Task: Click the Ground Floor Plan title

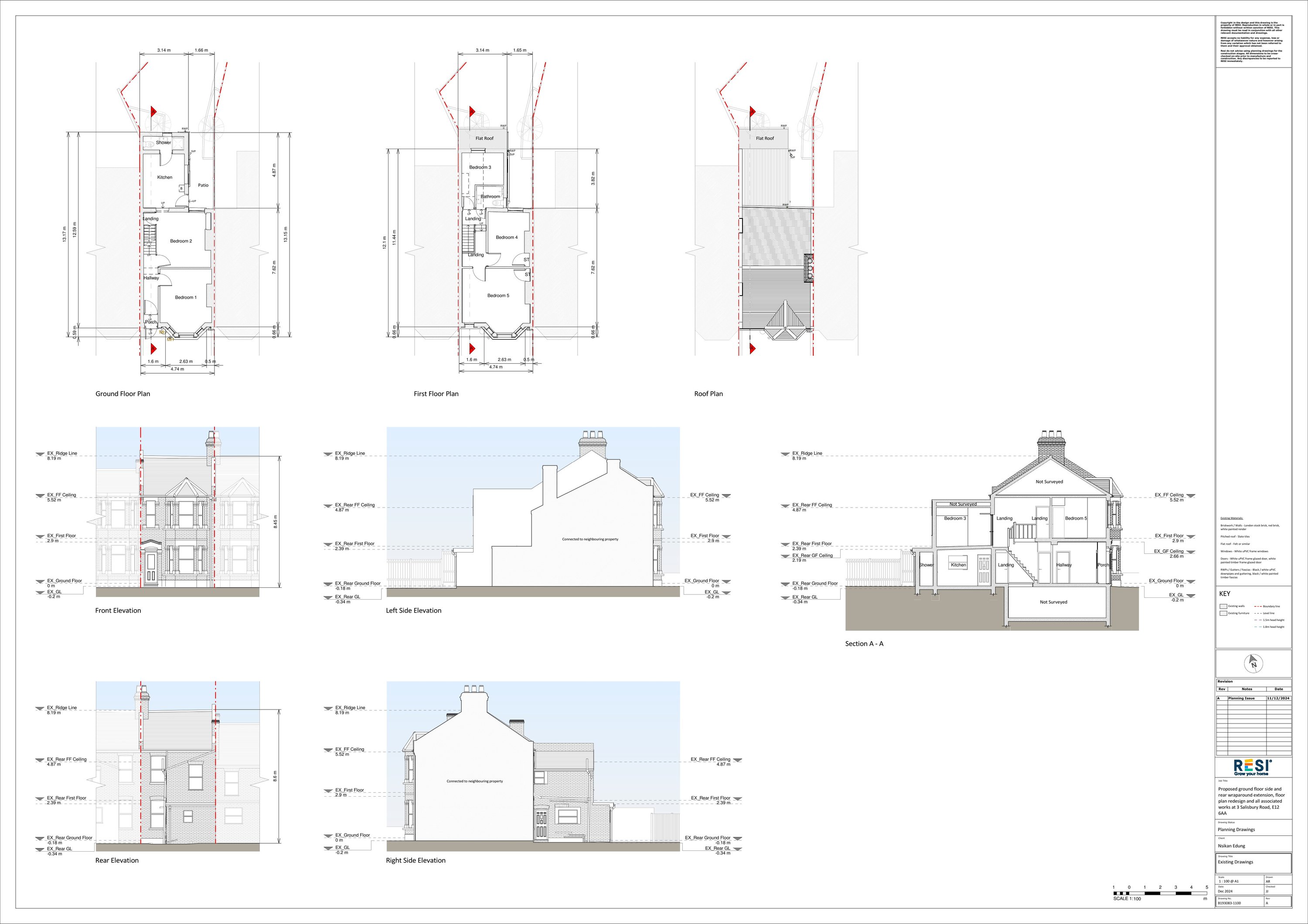Action: 123,394
